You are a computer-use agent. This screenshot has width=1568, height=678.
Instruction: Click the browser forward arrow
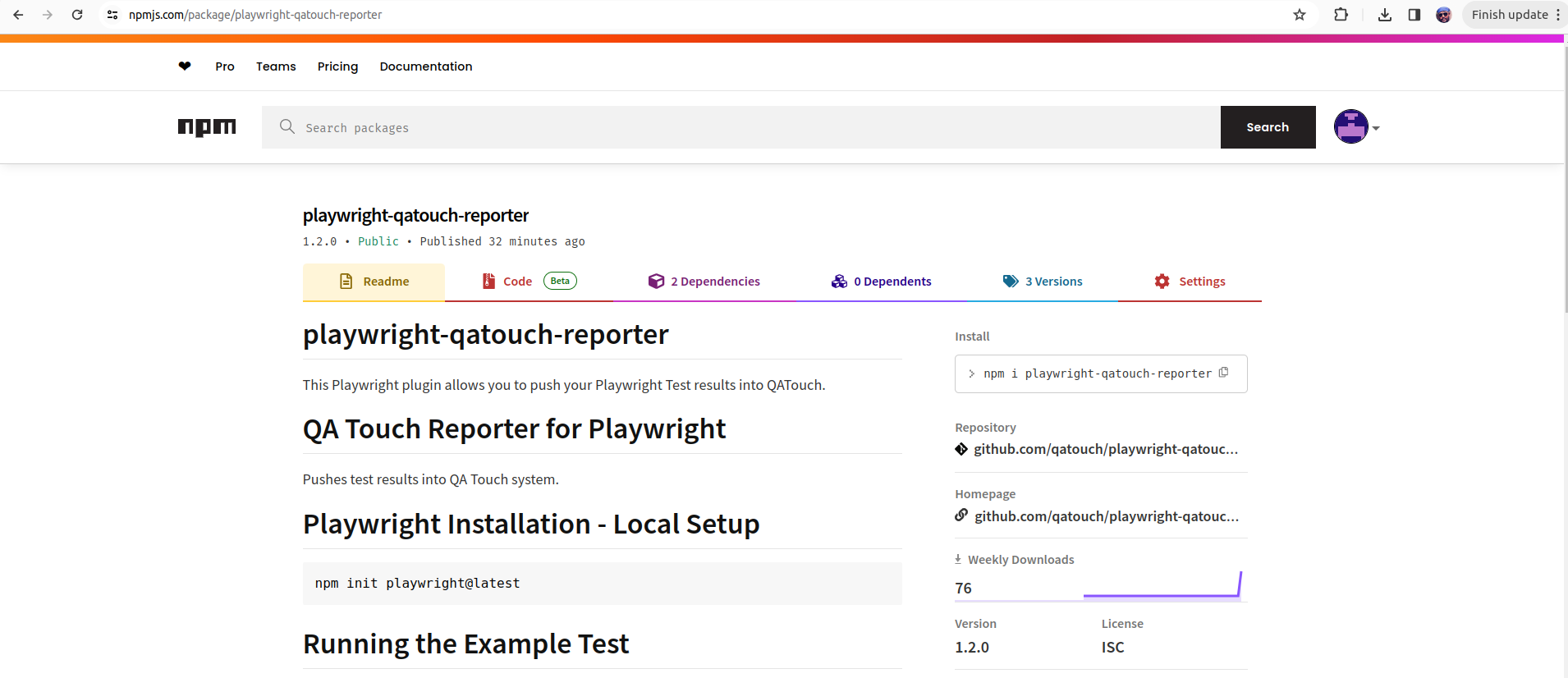[48, 15]
